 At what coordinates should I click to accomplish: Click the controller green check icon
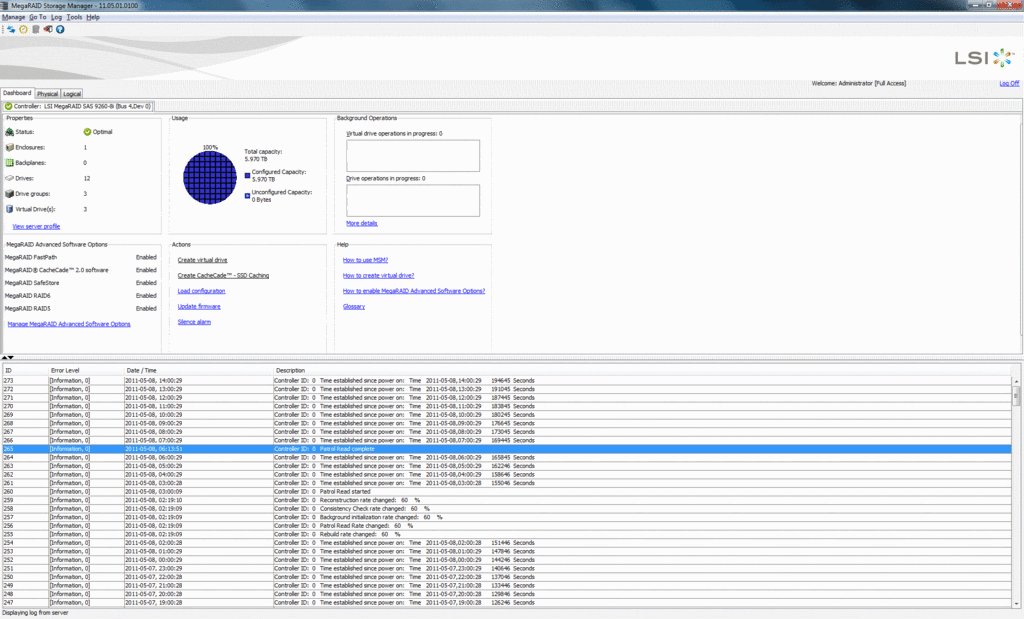(x=8, y=106)
